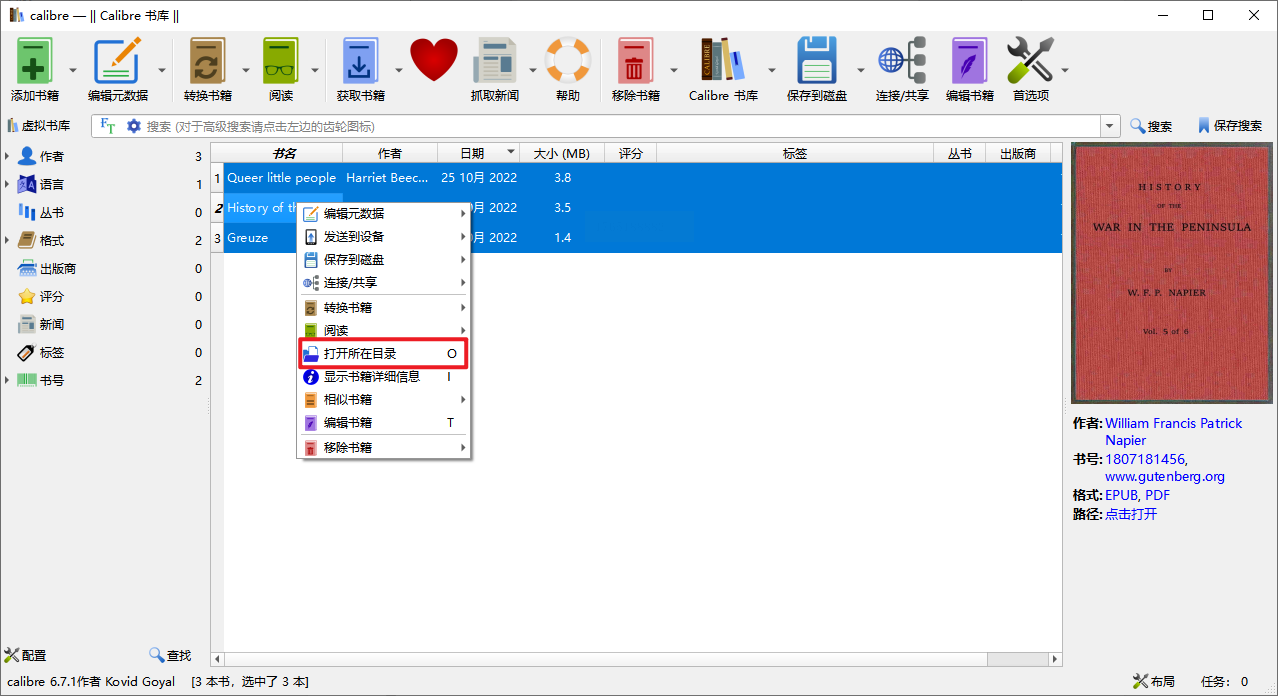1278x696 pixels.
Task: Open dropdown arrow next to Edit metadata
Action: pyautogui.click(x=162, y=70)
